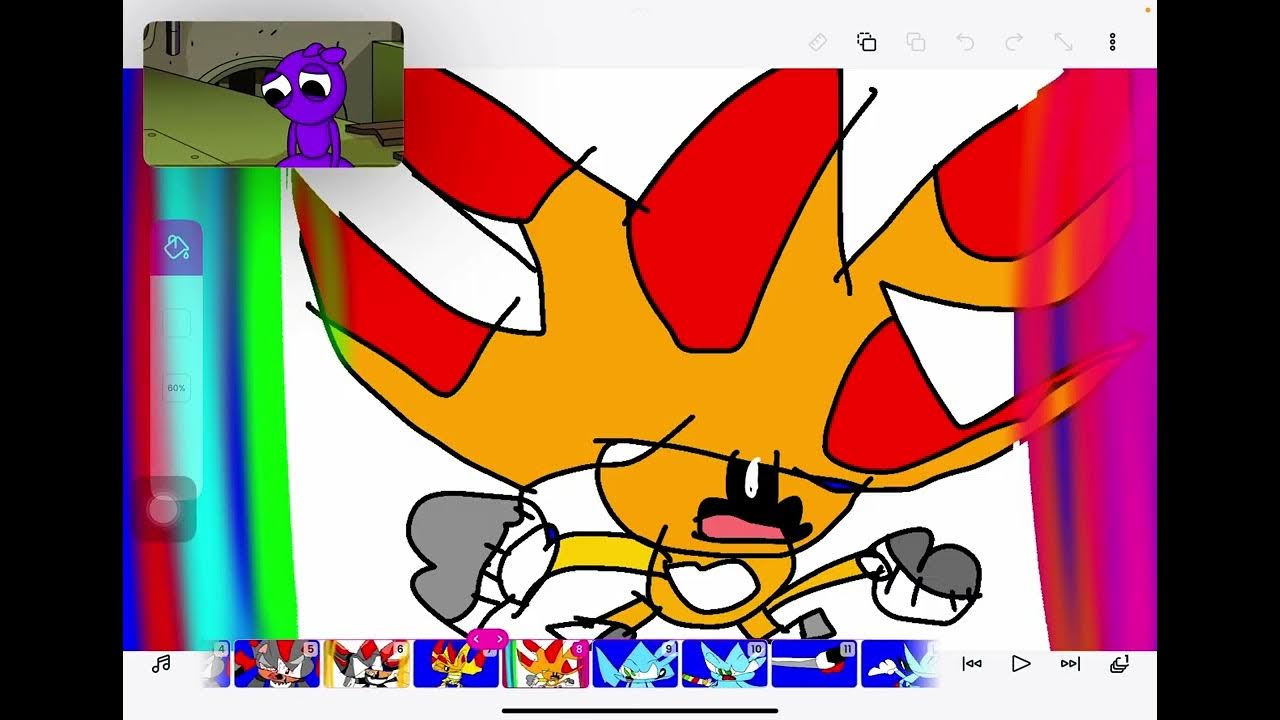
Task: Tap the diagonal resize arrows icon
Action: tap(1063, 42)
